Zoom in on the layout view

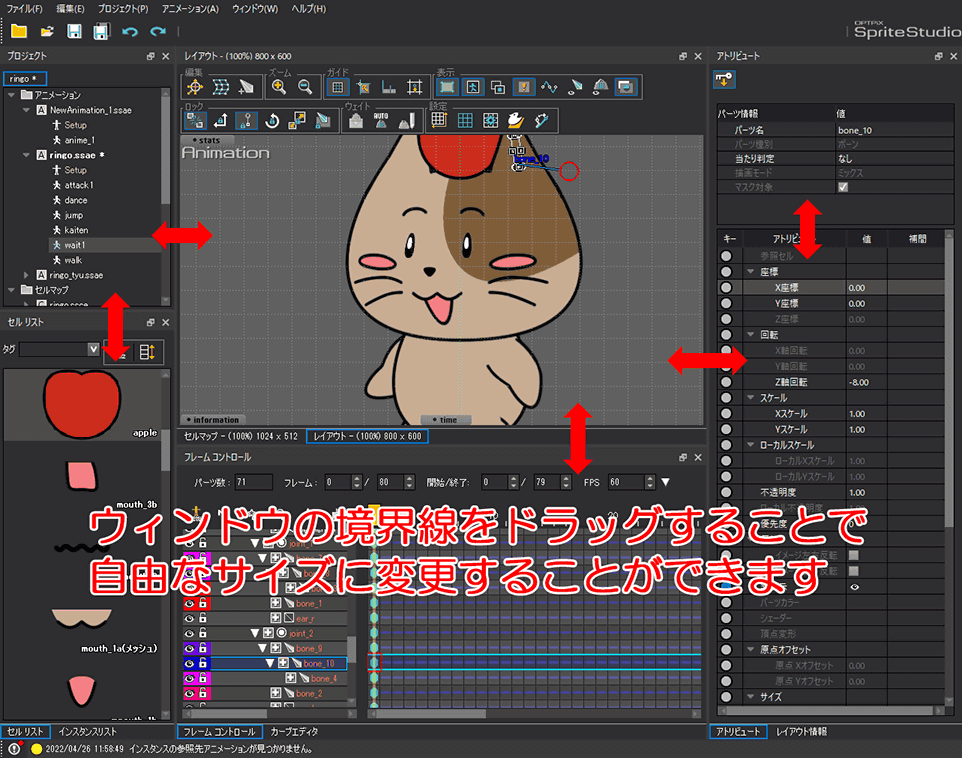pos(279,87)
